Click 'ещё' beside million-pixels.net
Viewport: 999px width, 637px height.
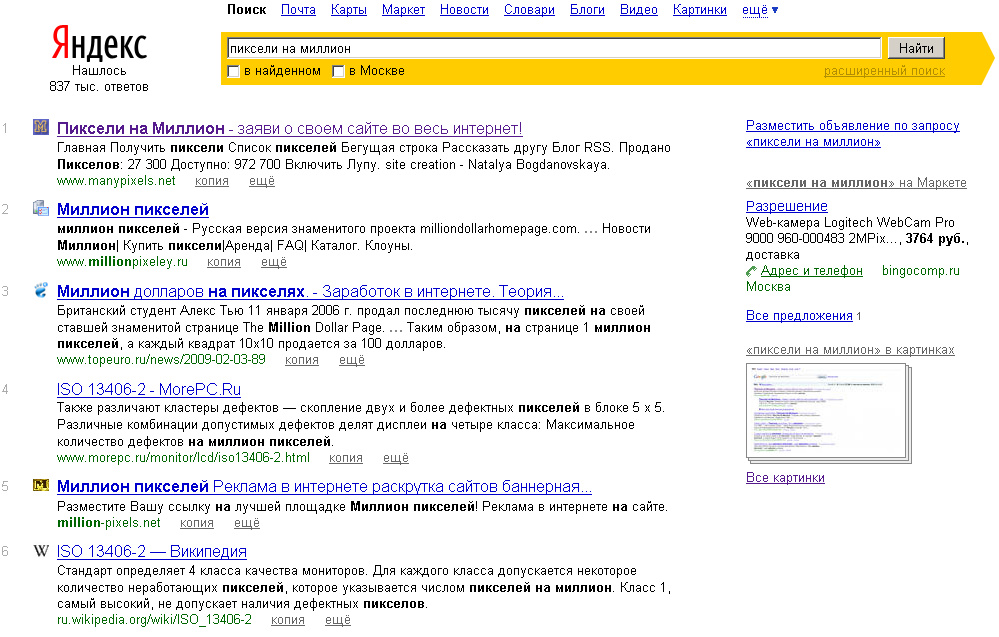coord(247,523)
